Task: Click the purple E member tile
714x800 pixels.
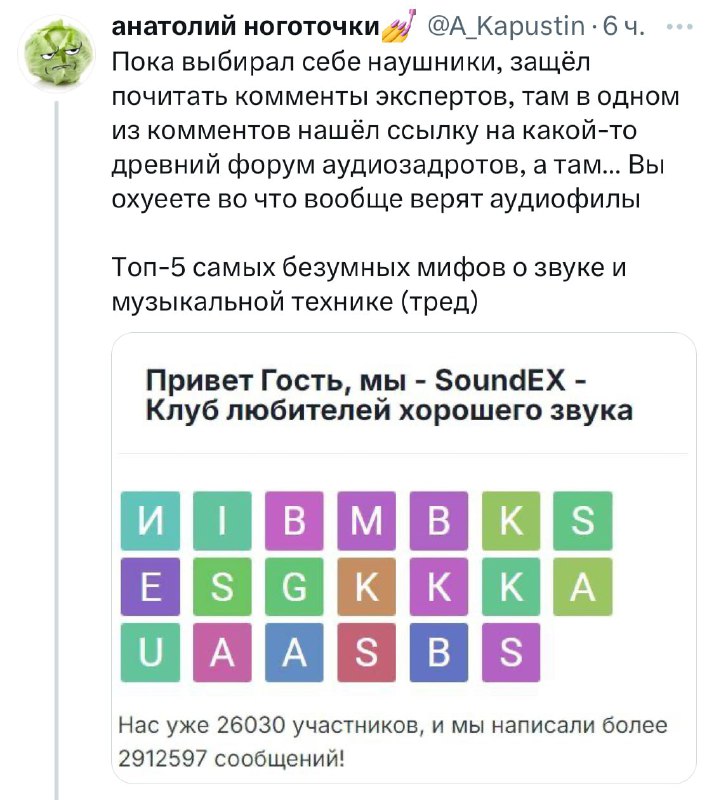Action: pos(149,586)
